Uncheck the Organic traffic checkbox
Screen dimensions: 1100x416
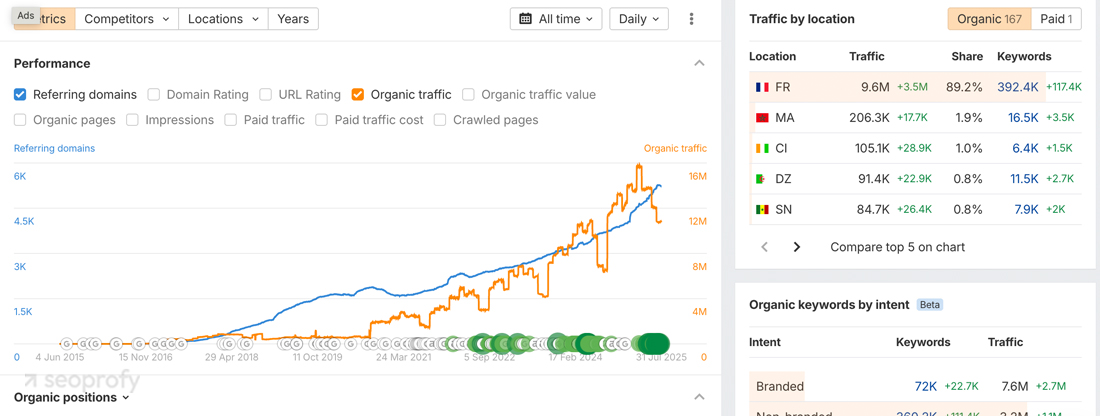click(x=358, y=94)
